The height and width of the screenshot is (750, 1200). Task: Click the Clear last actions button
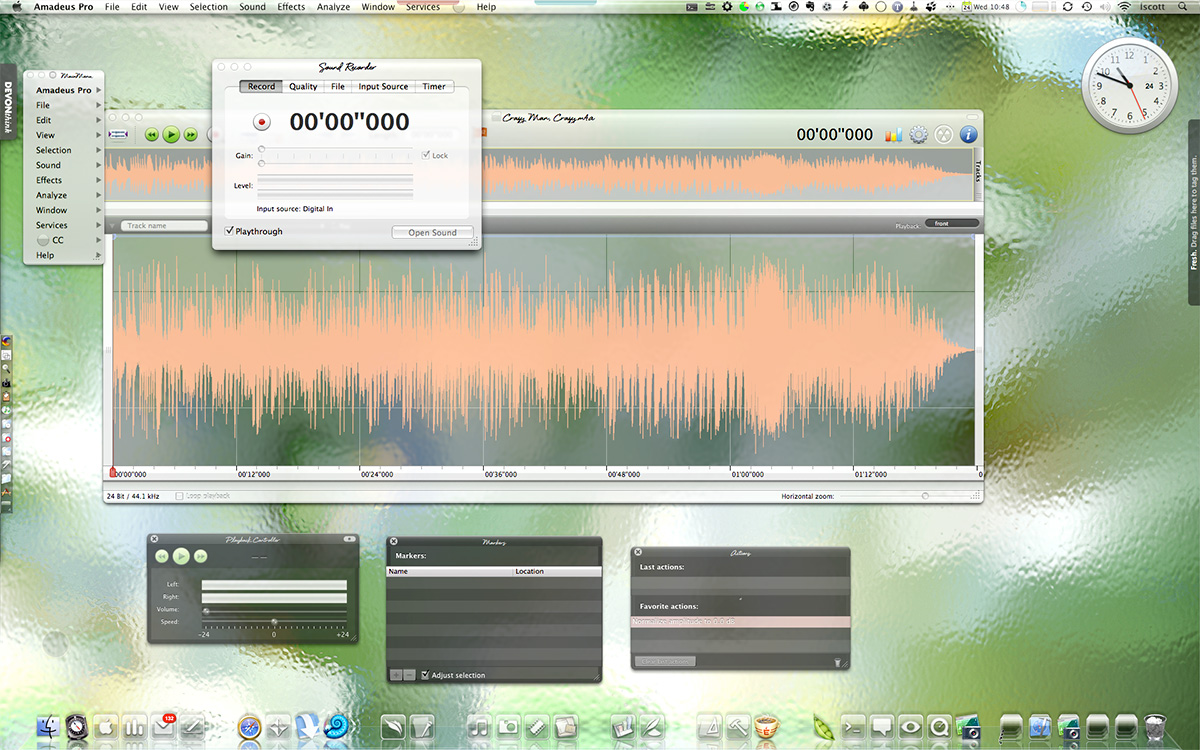point(666,662)
